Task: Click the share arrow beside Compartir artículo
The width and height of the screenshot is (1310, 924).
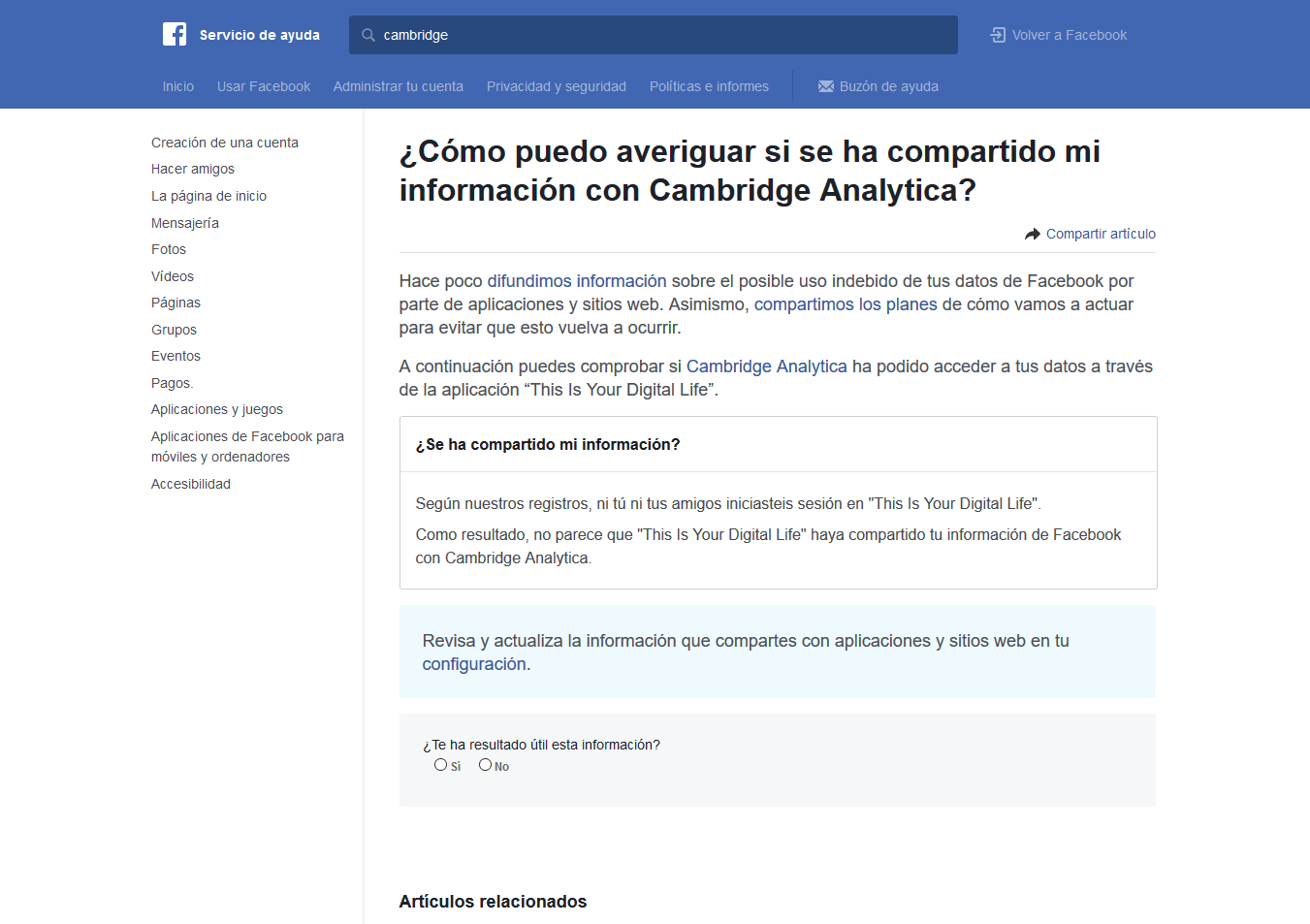Action: (1031, 233)
